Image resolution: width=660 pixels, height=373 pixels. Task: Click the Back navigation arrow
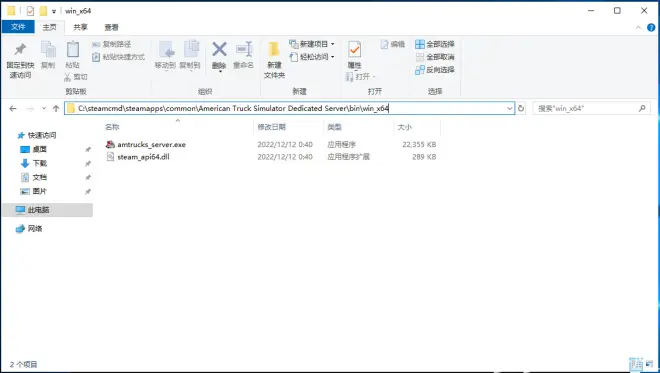click(x=13, y=109)
